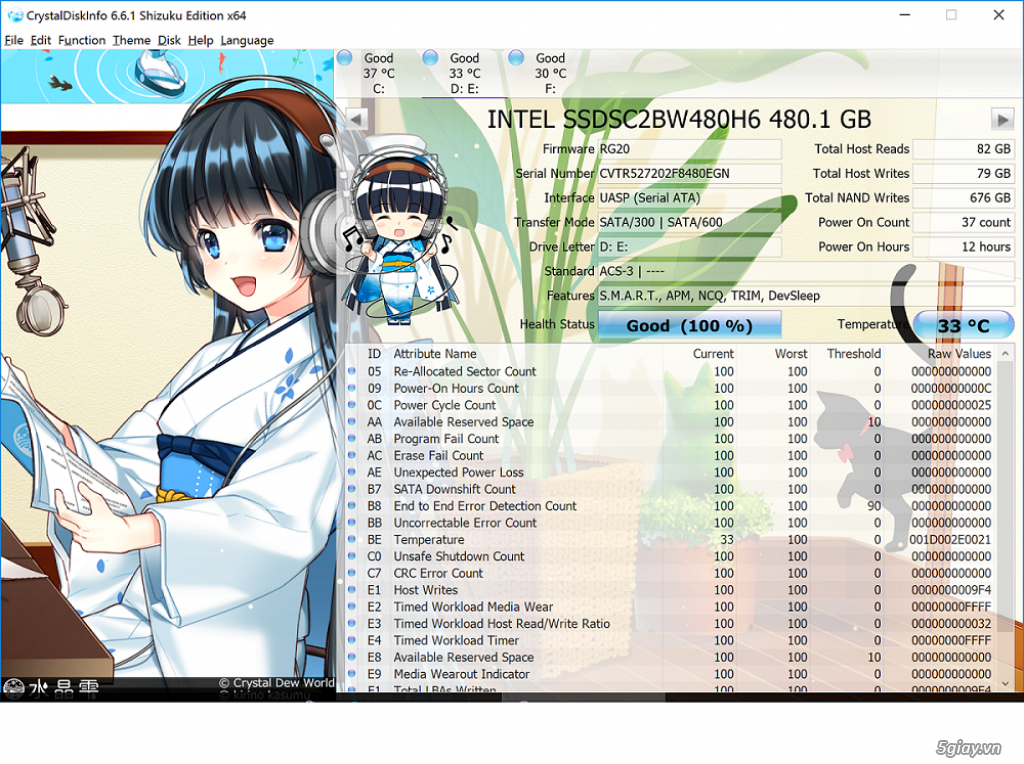Click the Serial Number field
Viewport: 1024px width, 764px height.
[x=688, y=173]
